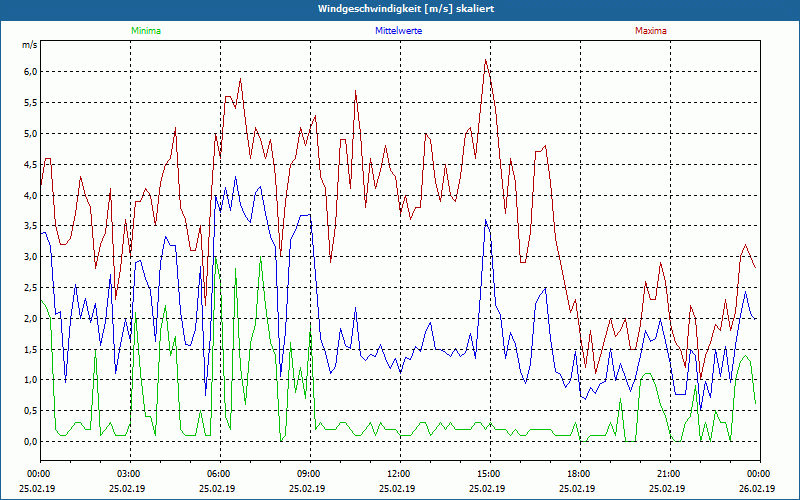The height and width of the screenshot is (500, 800).
Task: Click the 25.02.19 date below 12:00
Action: pyautogui.click(x=397, y=488)
